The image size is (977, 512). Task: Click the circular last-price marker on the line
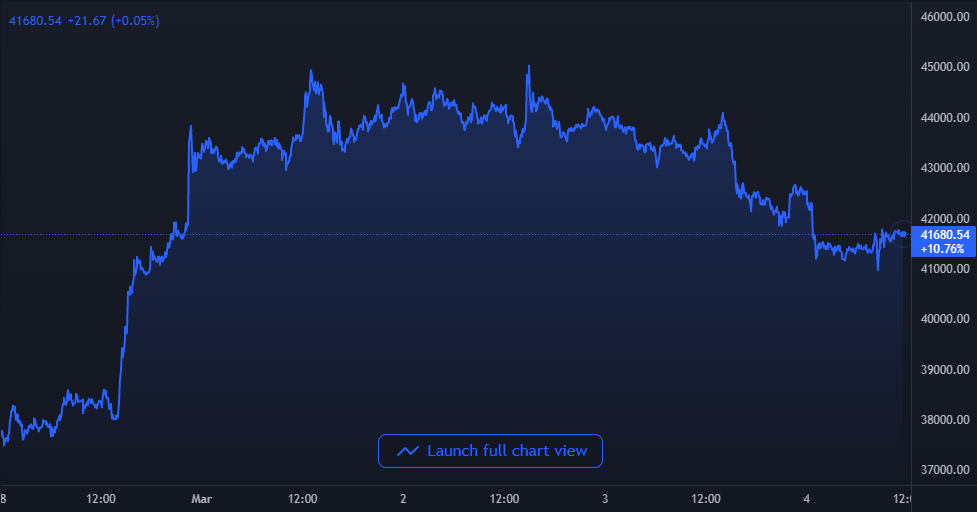pyautogui.click(x=903, y=234)
